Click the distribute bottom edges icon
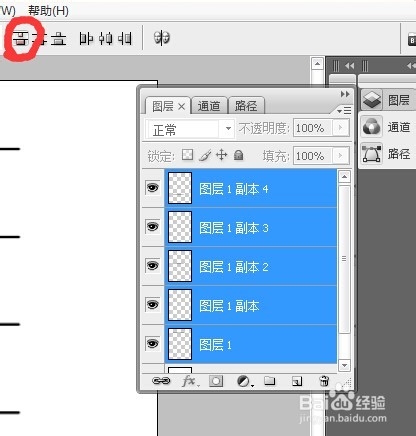This screenshot has height=436, width=416. tap(59, 39)
